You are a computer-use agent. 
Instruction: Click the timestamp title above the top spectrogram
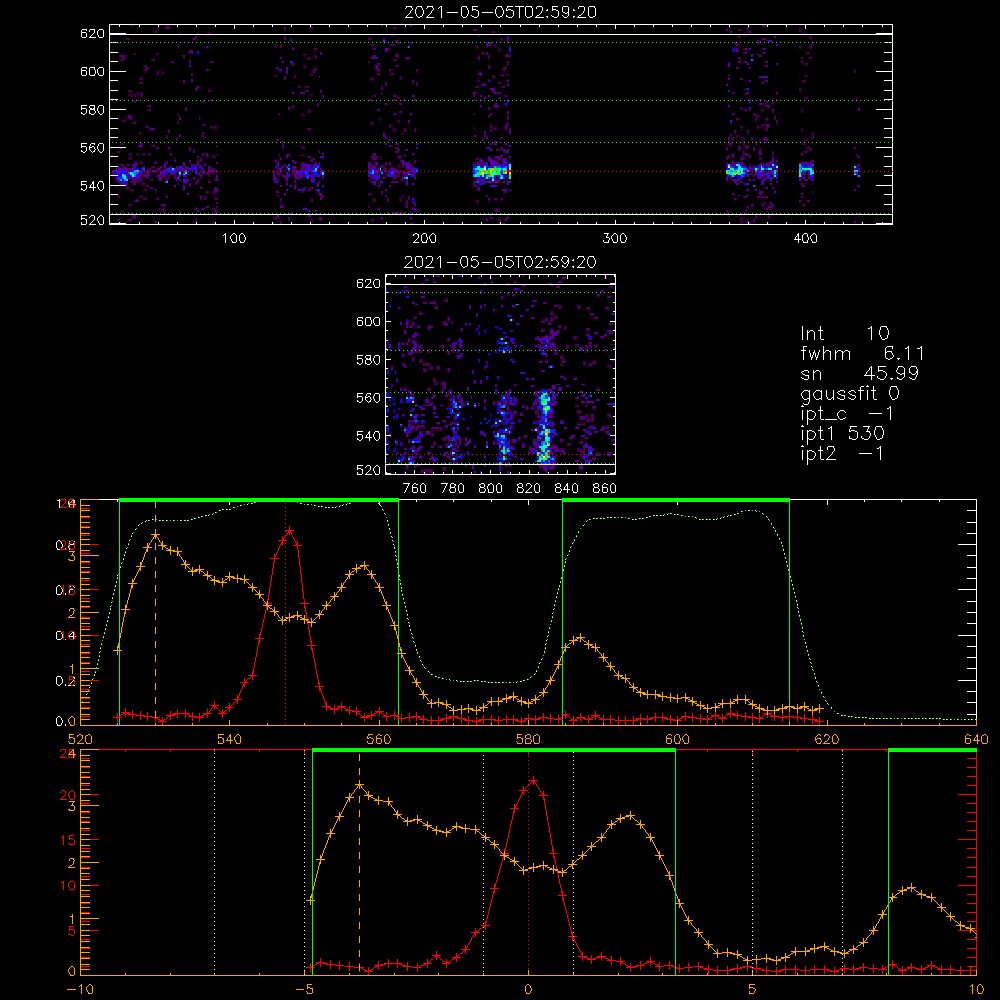click(500, 12)
